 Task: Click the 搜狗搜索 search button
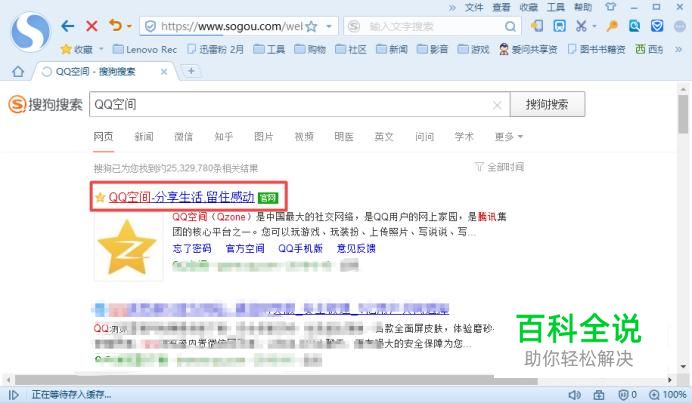[547, 105]
